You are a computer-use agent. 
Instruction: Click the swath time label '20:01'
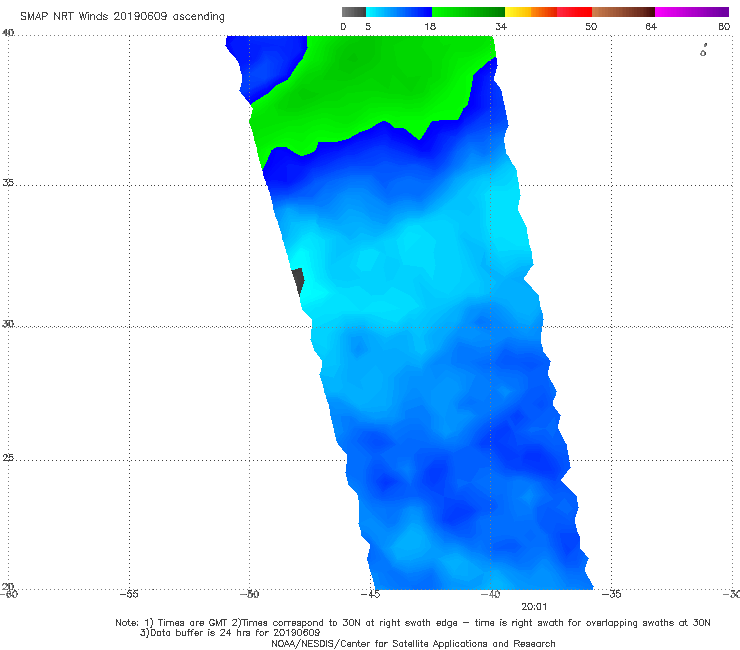point(534,607)
